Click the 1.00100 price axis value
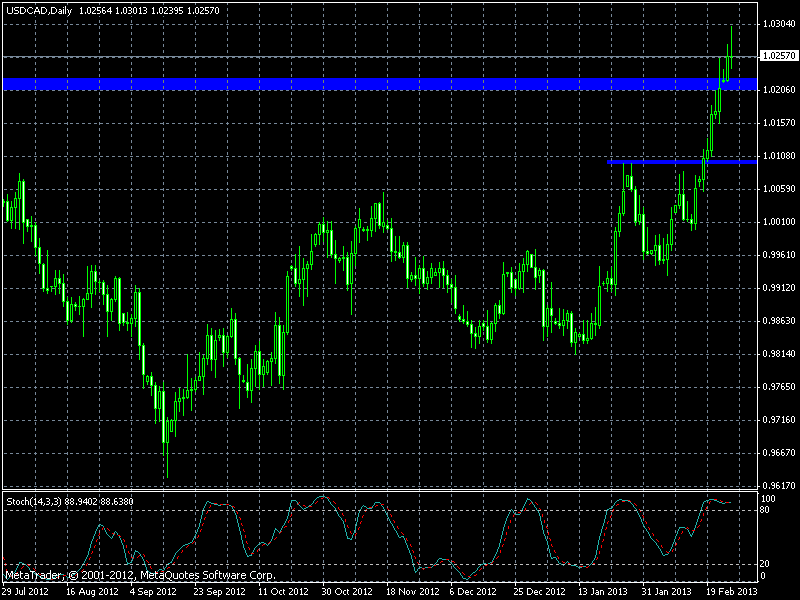The width and height of the screenshot is (800, 600). click(779, 221)
